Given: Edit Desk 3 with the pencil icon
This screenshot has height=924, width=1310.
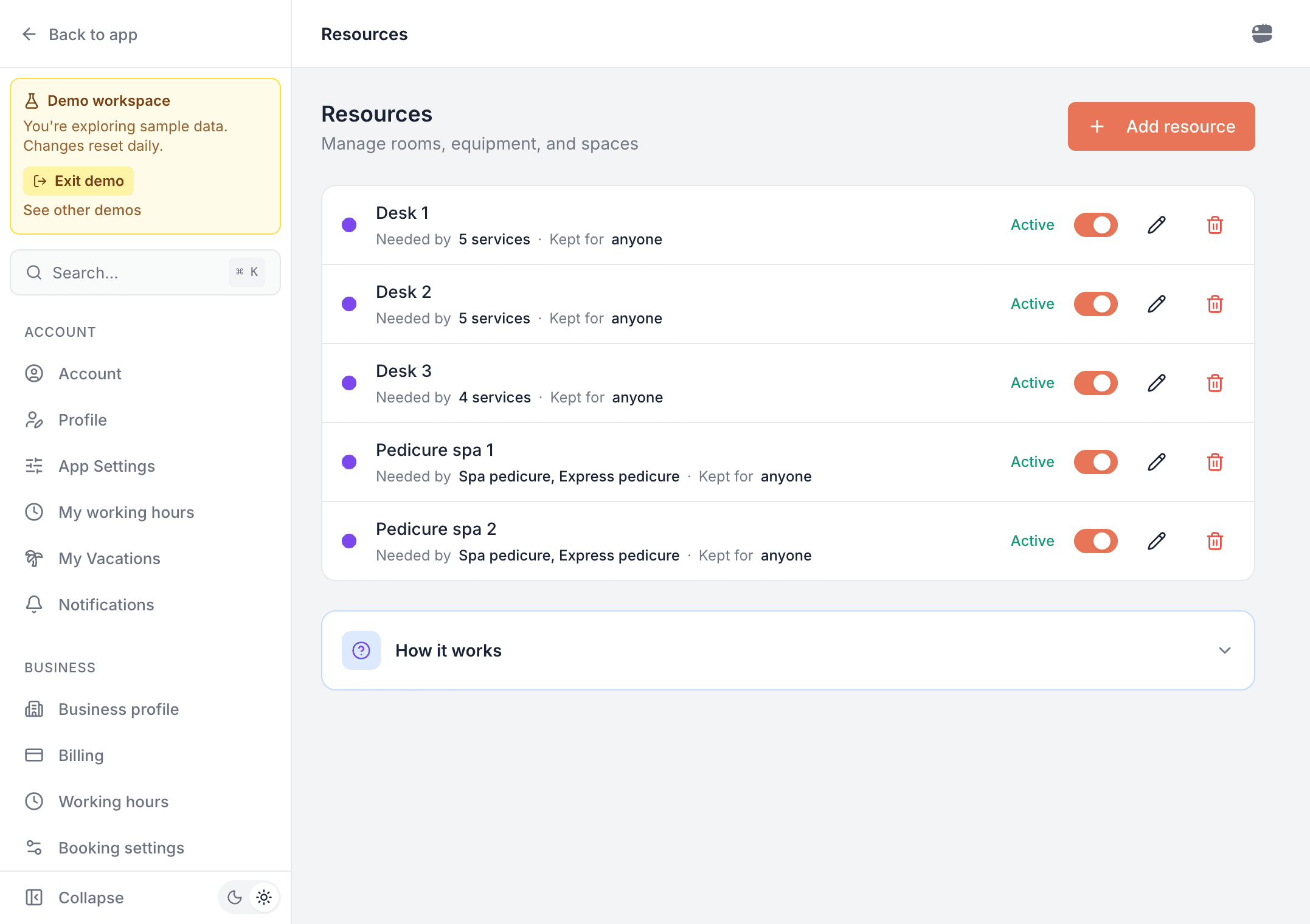Looking at the screenshot, I should click(x=1157, y=383).
